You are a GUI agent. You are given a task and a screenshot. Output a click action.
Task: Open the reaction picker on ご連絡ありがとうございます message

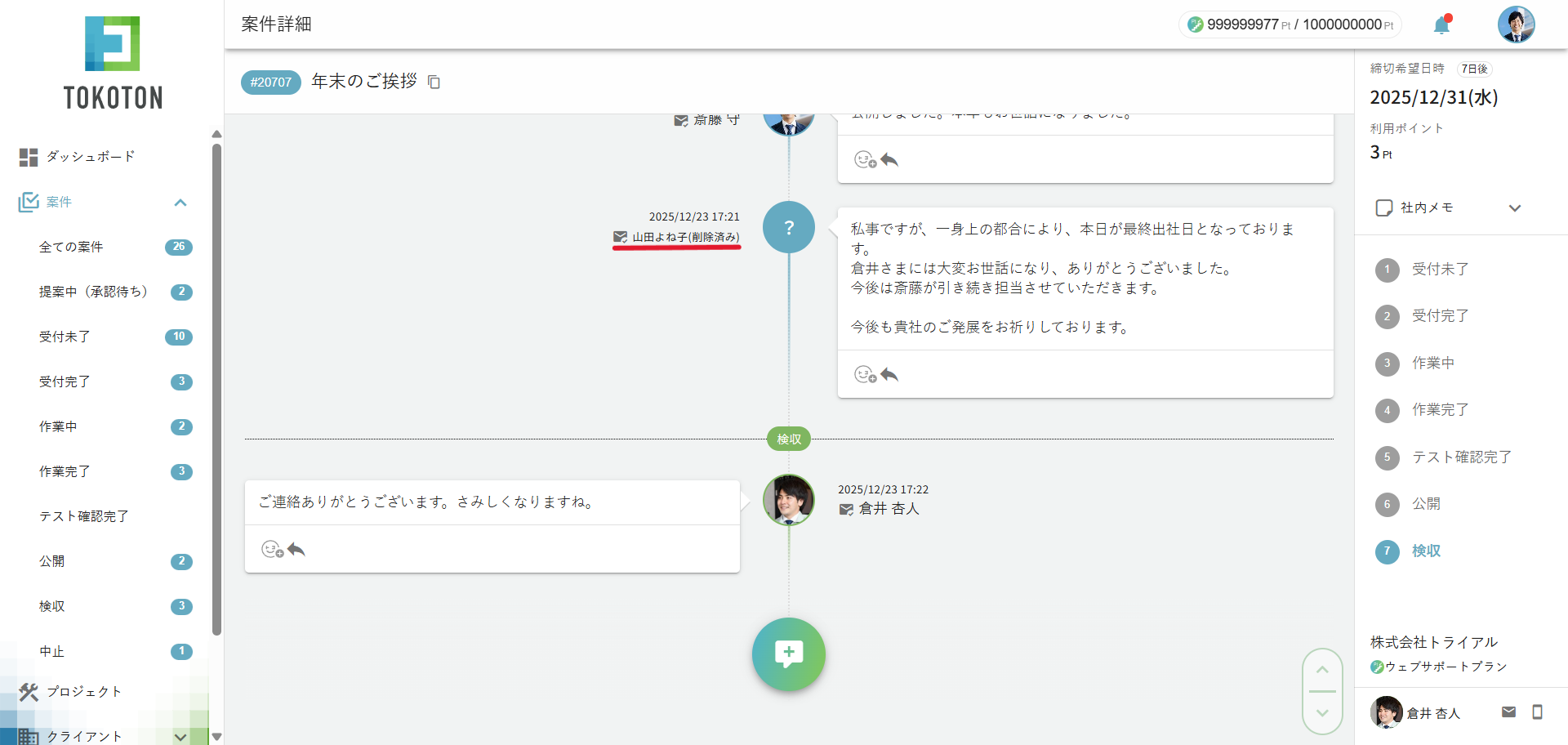pos(273,549)
